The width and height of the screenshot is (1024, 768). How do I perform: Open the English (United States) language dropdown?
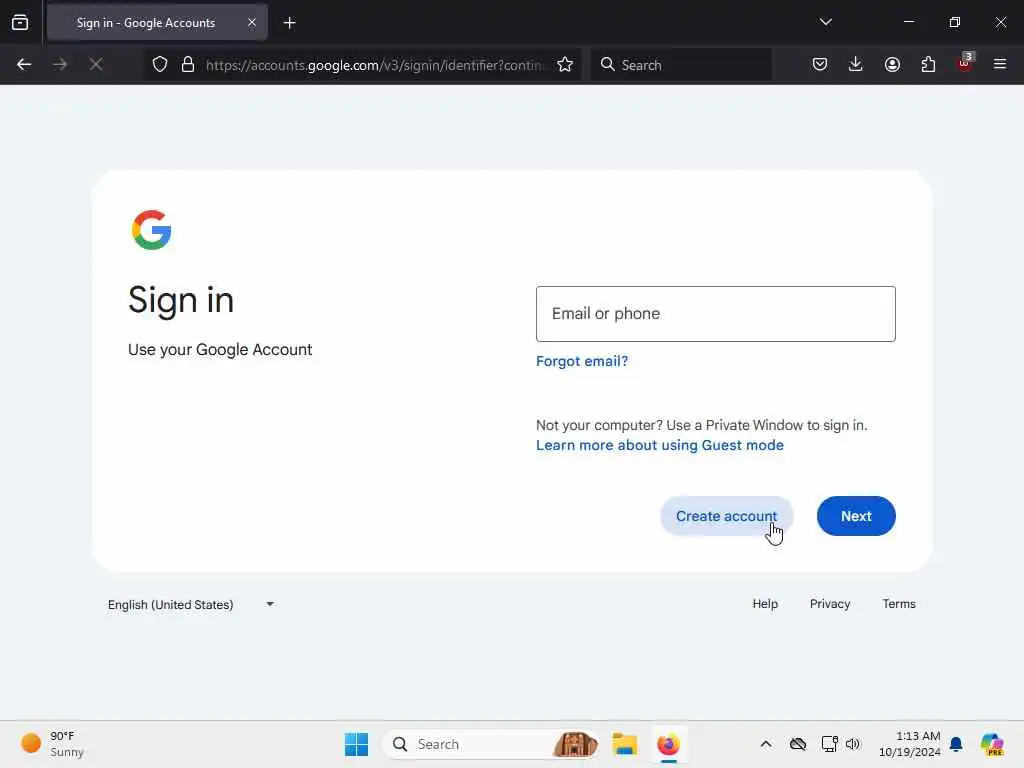pyautogui.click(x=191, y=605)
